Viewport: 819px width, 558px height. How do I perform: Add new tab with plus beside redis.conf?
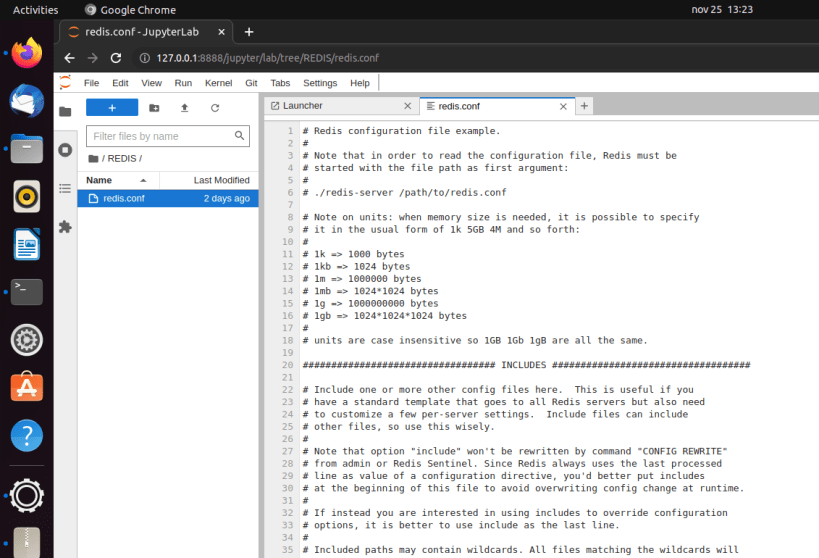tap(584, 106)
